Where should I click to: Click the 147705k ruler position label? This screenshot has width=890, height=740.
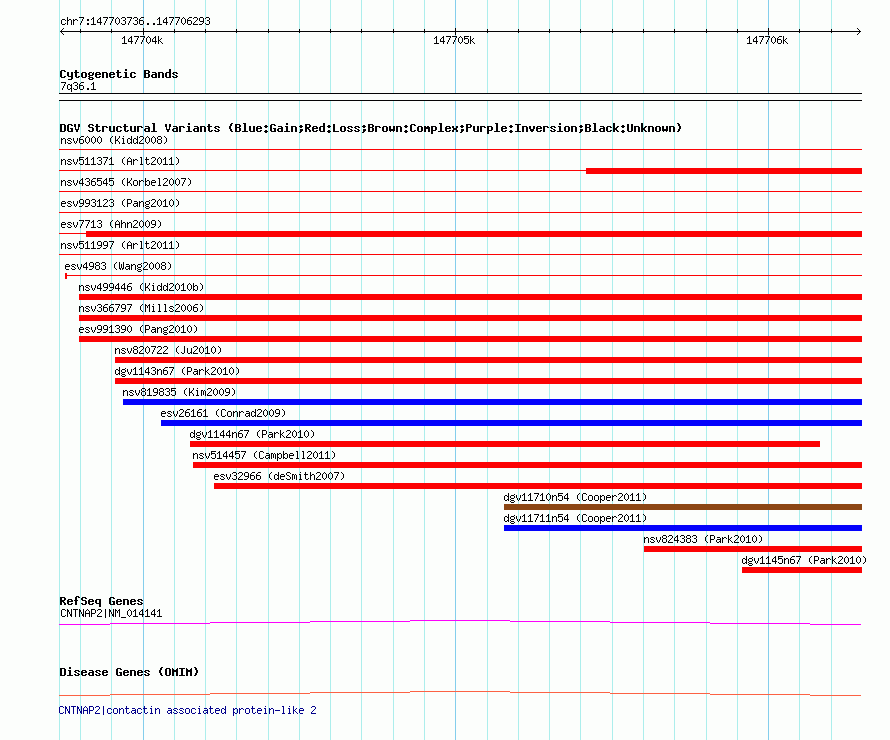(x=454, y=40)
